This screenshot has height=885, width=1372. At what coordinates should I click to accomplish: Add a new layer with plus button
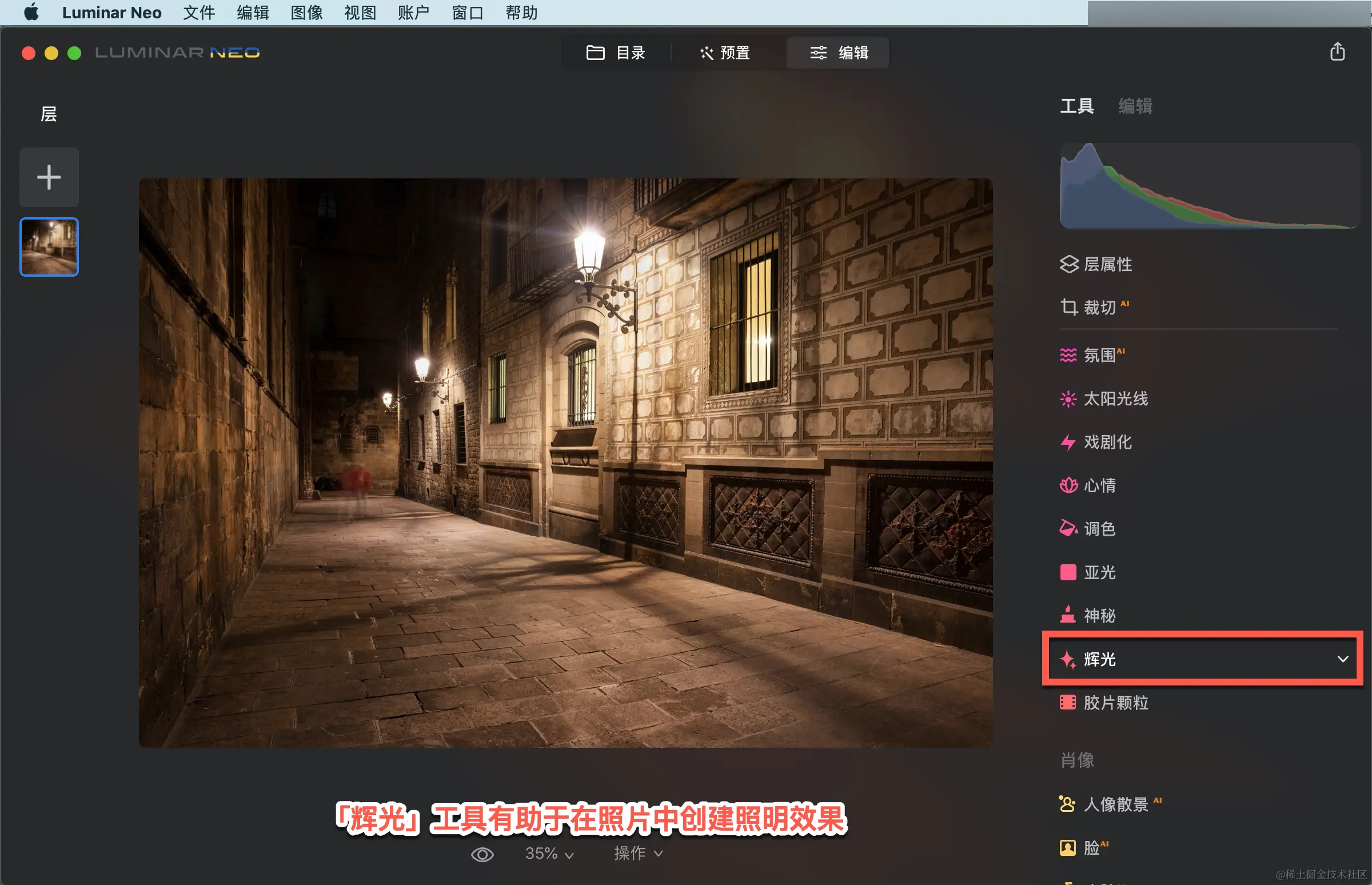(x=49, y=177)
